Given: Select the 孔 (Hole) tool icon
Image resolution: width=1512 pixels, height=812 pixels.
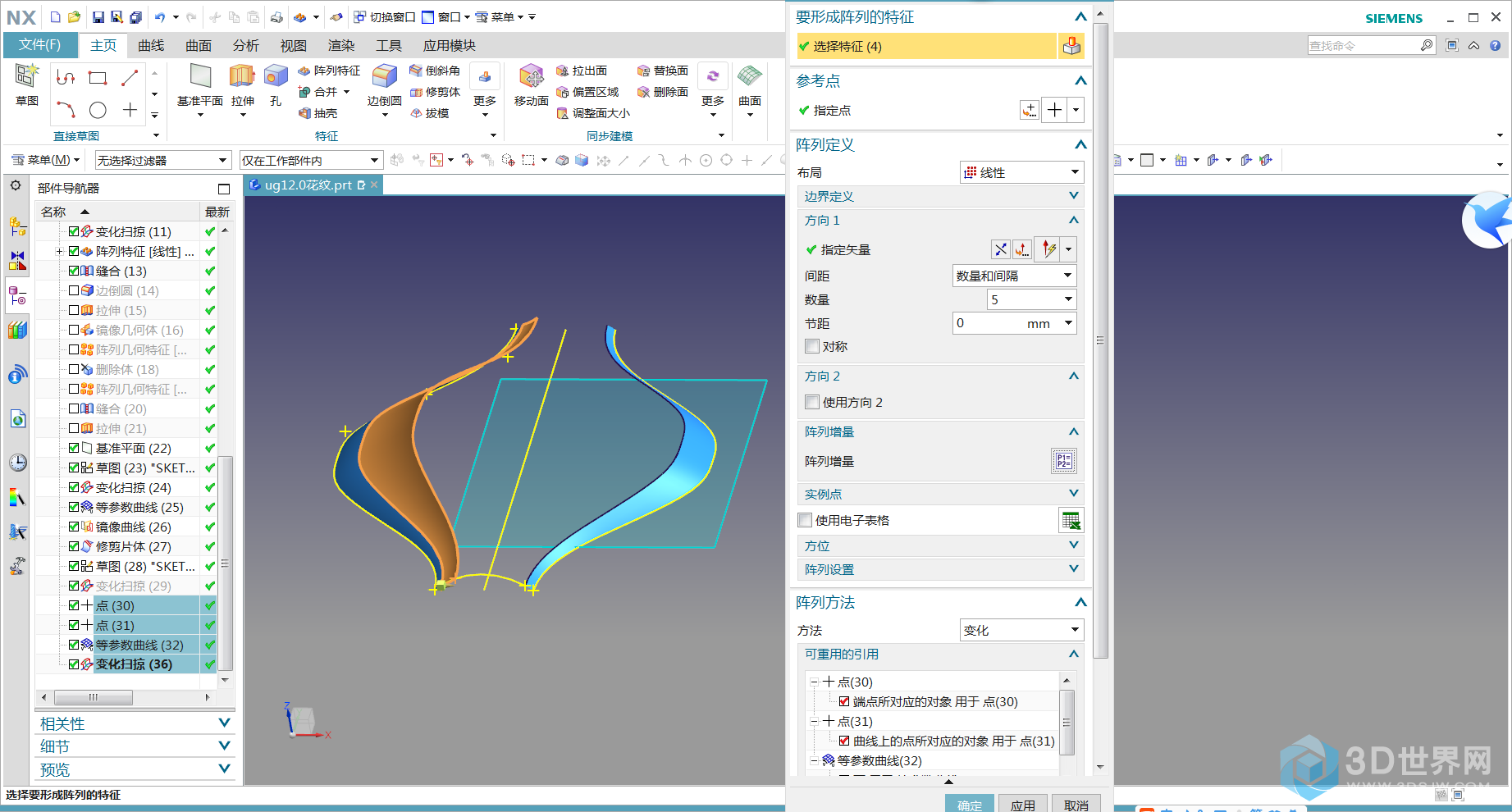Looking at the screenshot, I should click(x=276, y=77).
